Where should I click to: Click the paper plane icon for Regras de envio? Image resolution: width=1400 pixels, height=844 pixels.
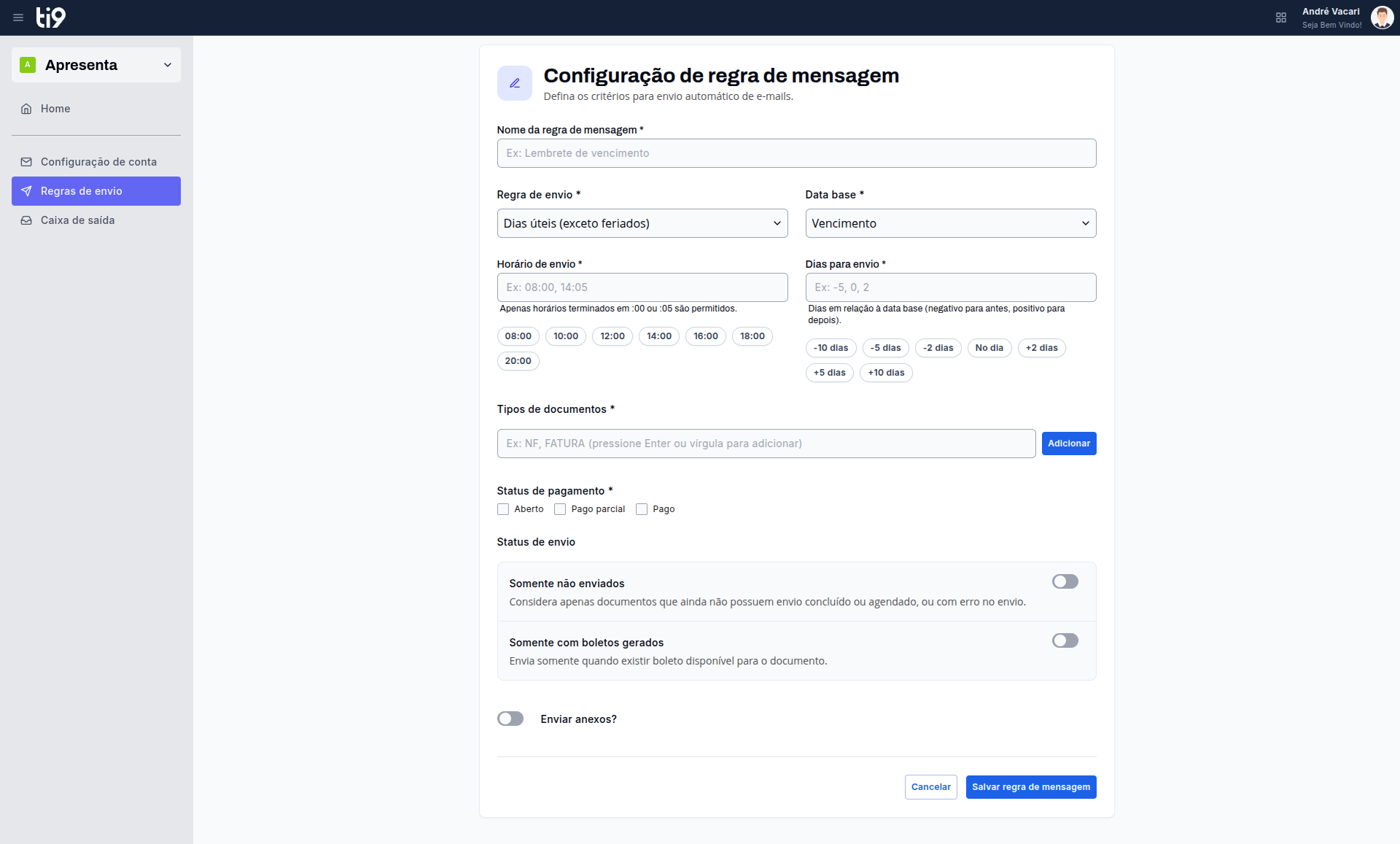26,191
